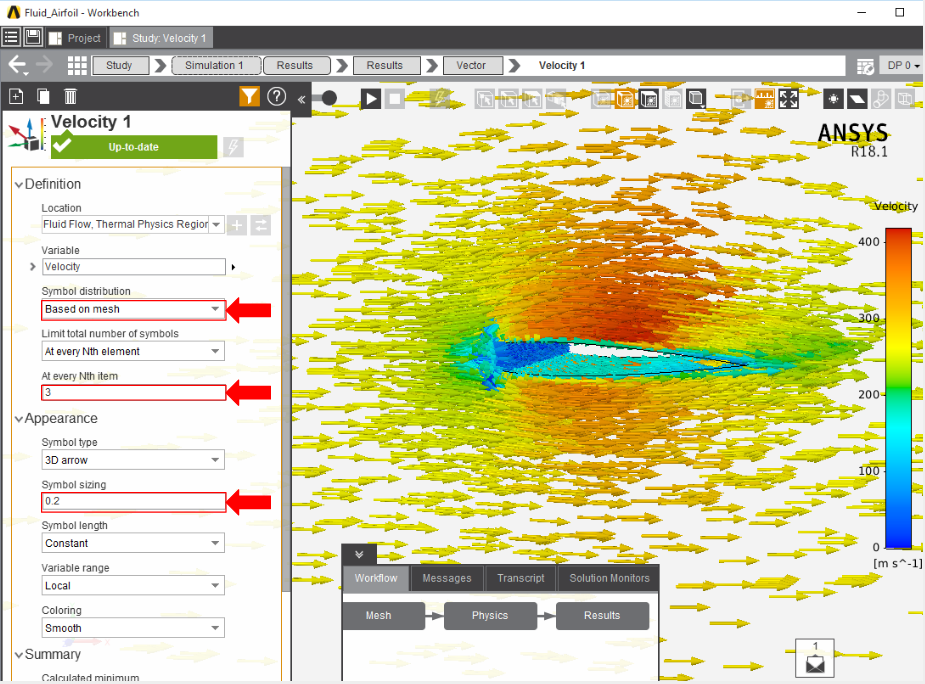Switch to the Solution Monitors tab
Screen dimensions: 925x684
tap(609, 578)
